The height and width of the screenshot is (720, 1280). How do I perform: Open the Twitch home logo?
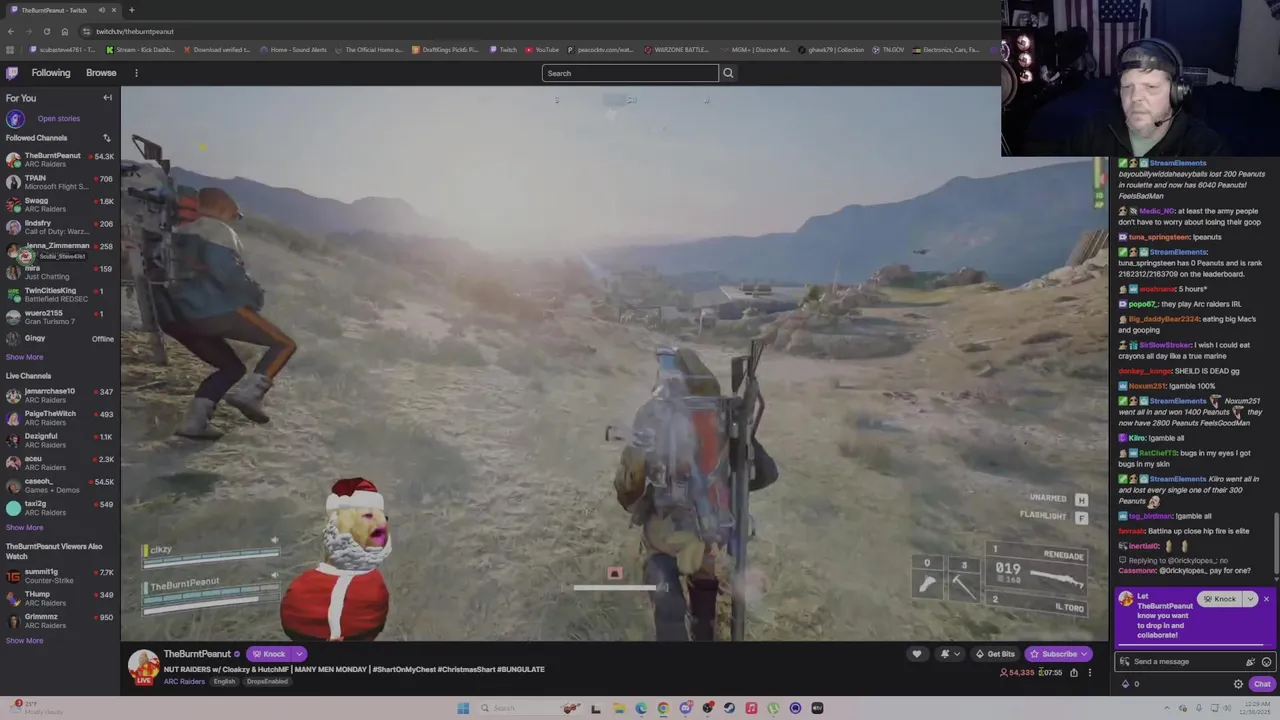[x=12, y=73]
